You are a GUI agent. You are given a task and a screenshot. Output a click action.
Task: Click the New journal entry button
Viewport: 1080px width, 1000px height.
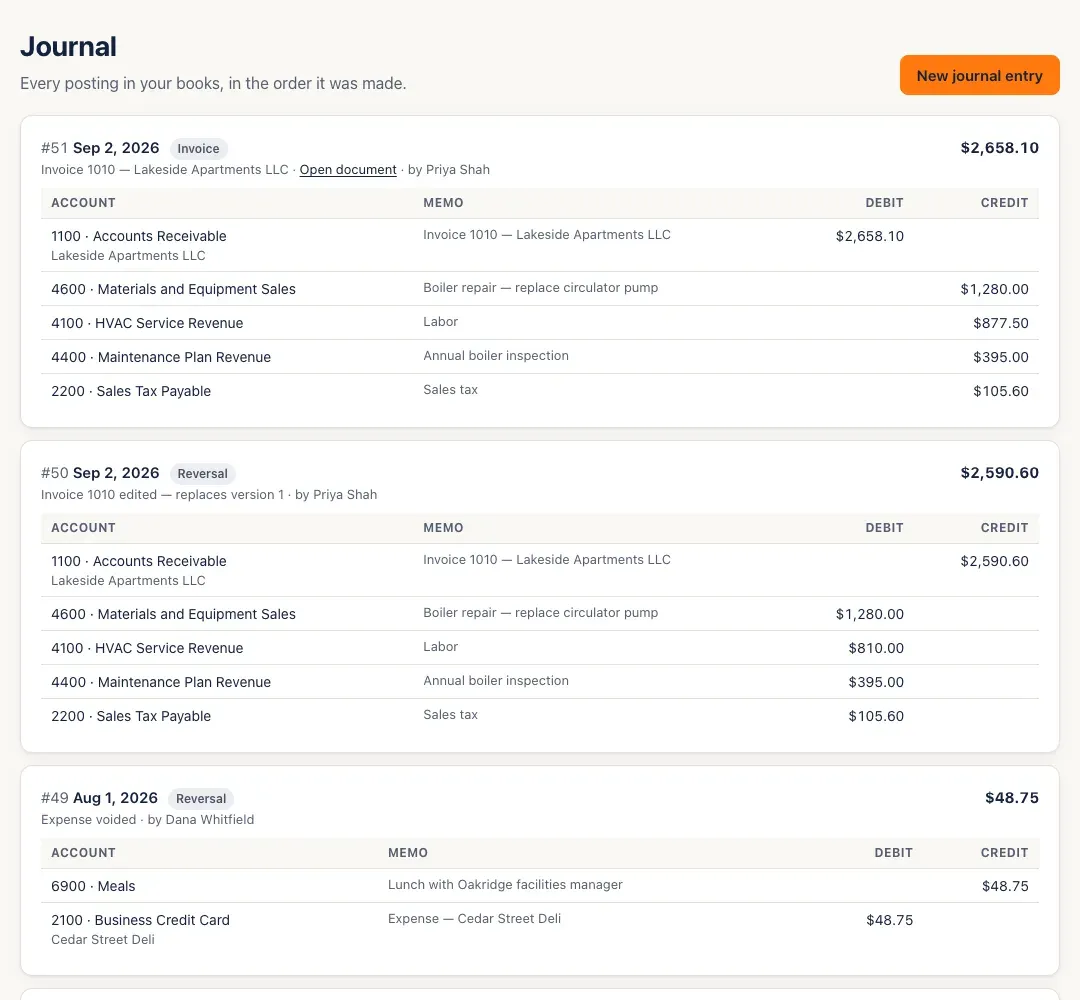979,75
